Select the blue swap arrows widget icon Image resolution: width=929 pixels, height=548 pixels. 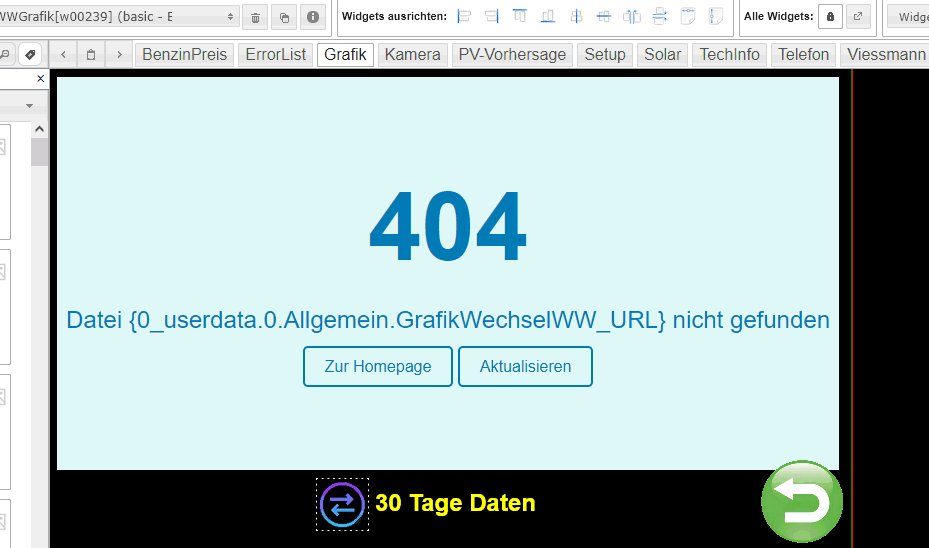[342, 505]
